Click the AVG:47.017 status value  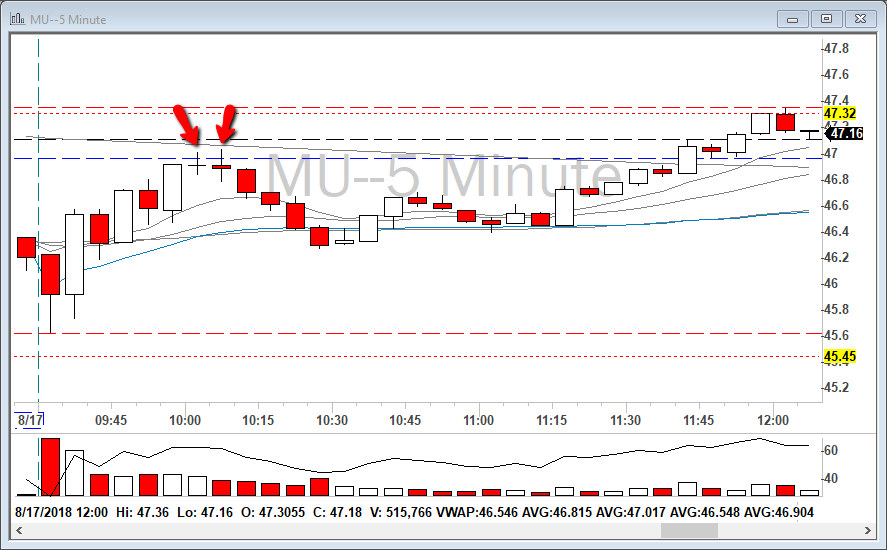coord(631,513)
